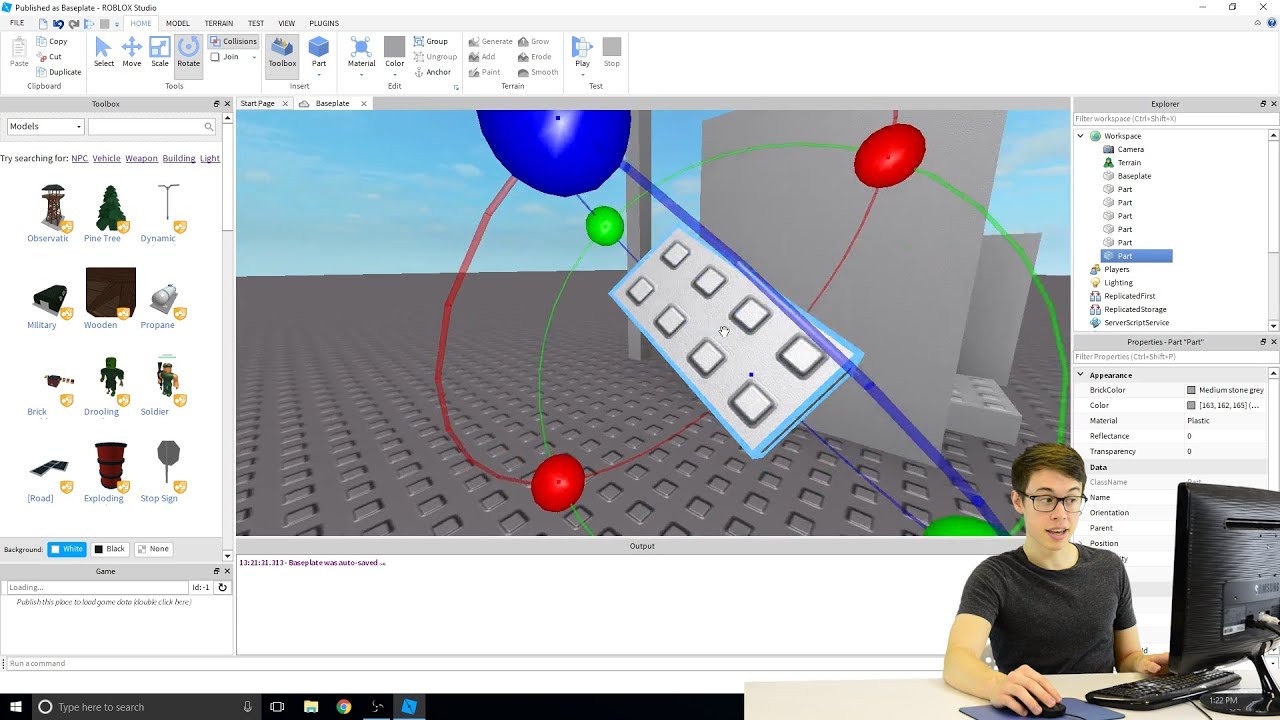
Task: Collapse the Appearance properties section
Action: pyautogui.click(x=1081, y=375)
